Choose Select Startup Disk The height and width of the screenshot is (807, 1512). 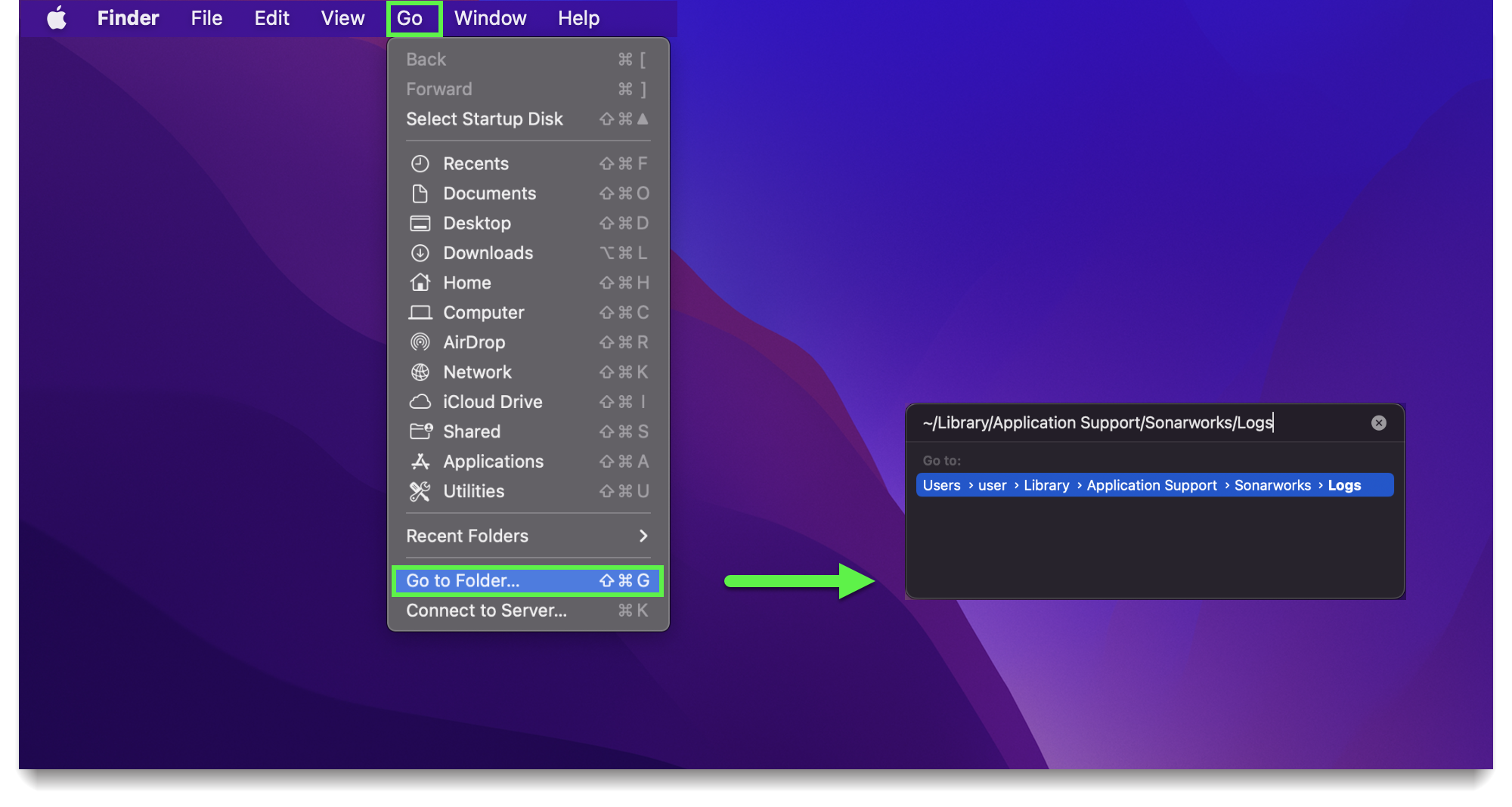pyautogui.click(x=528, y=119)
